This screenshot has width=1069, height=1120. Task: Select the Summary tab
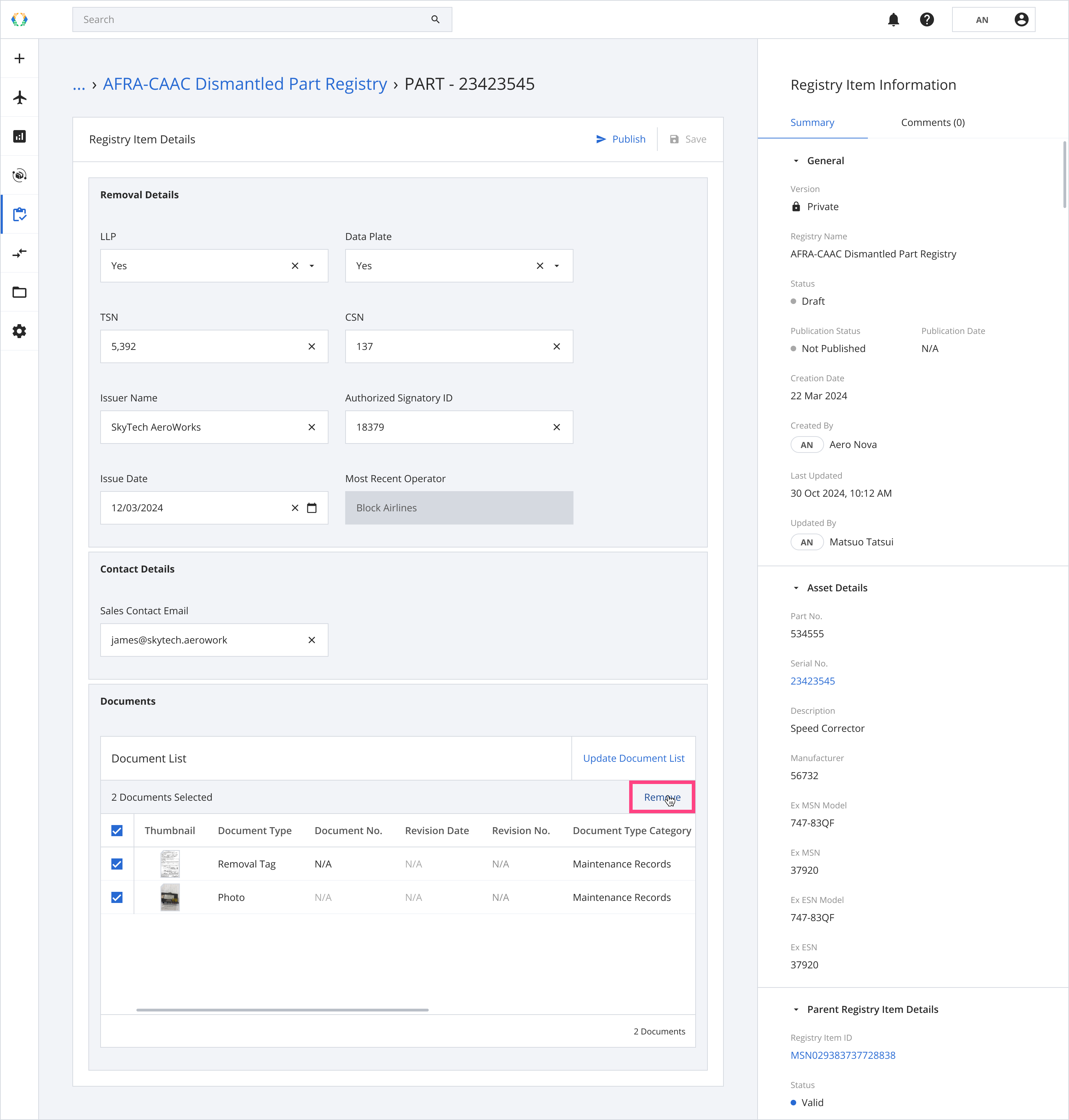pos(812,122)
